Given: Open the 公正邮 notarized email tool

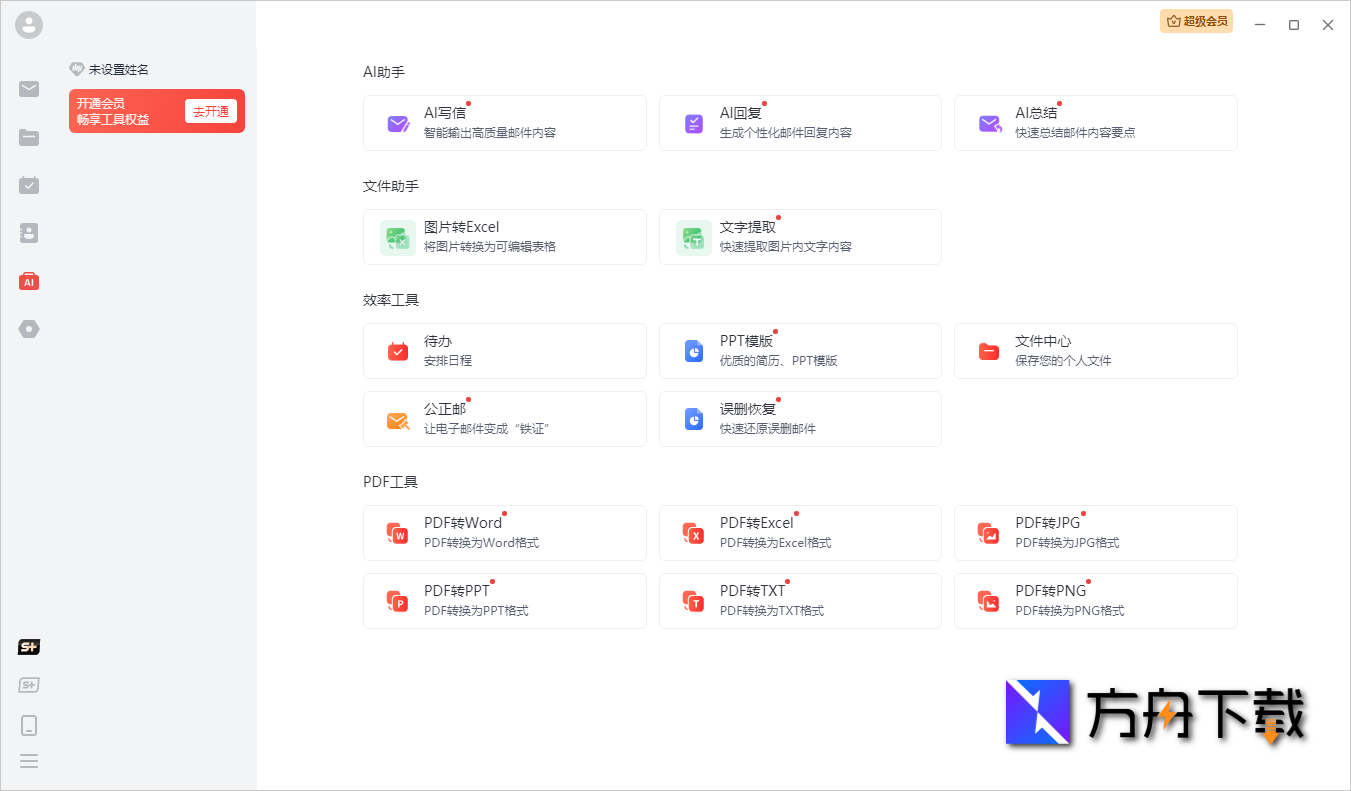Looking at the screenshot, I should (504, 418).
